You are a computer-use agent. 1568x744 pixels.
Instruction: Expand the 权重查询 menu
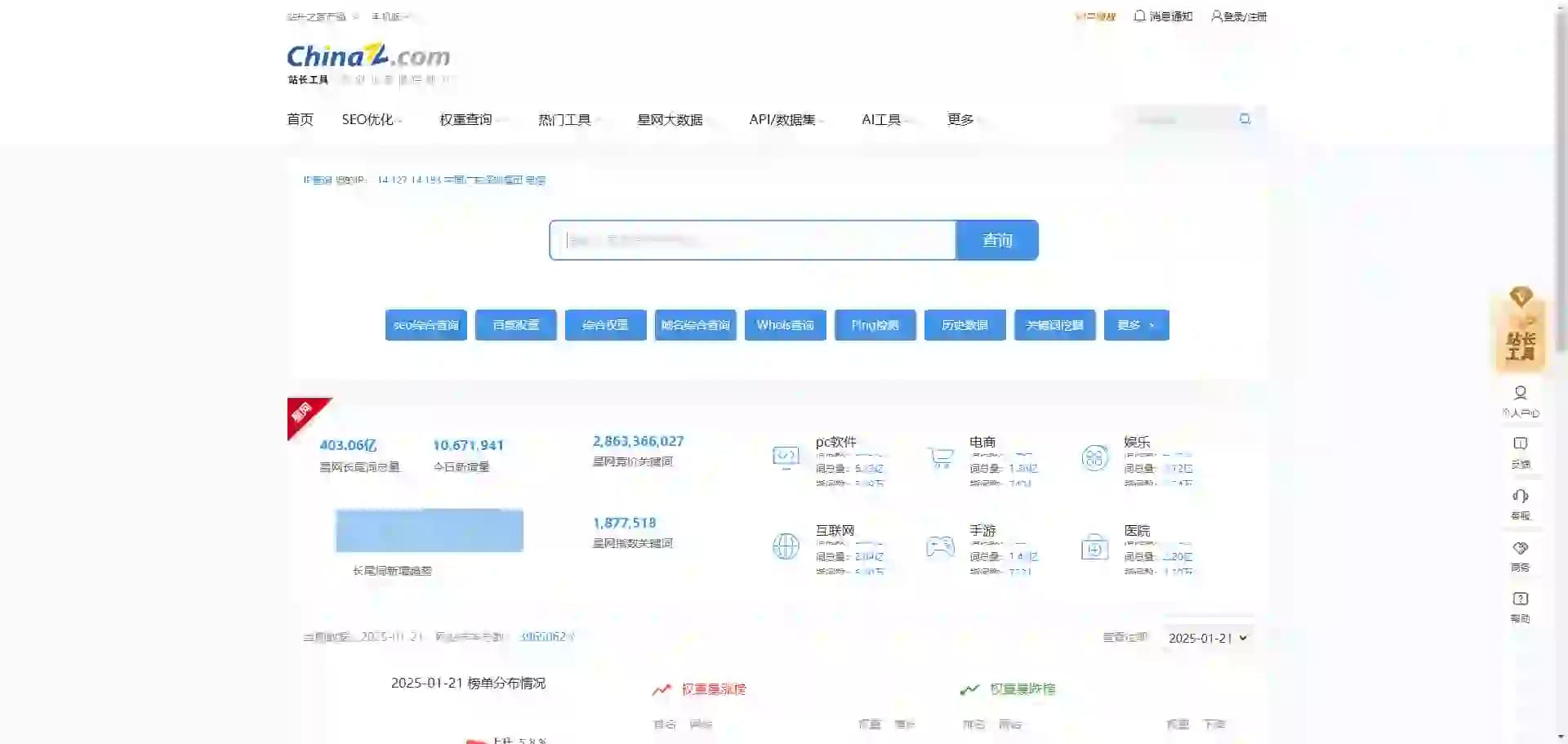(x=471, y=119)
